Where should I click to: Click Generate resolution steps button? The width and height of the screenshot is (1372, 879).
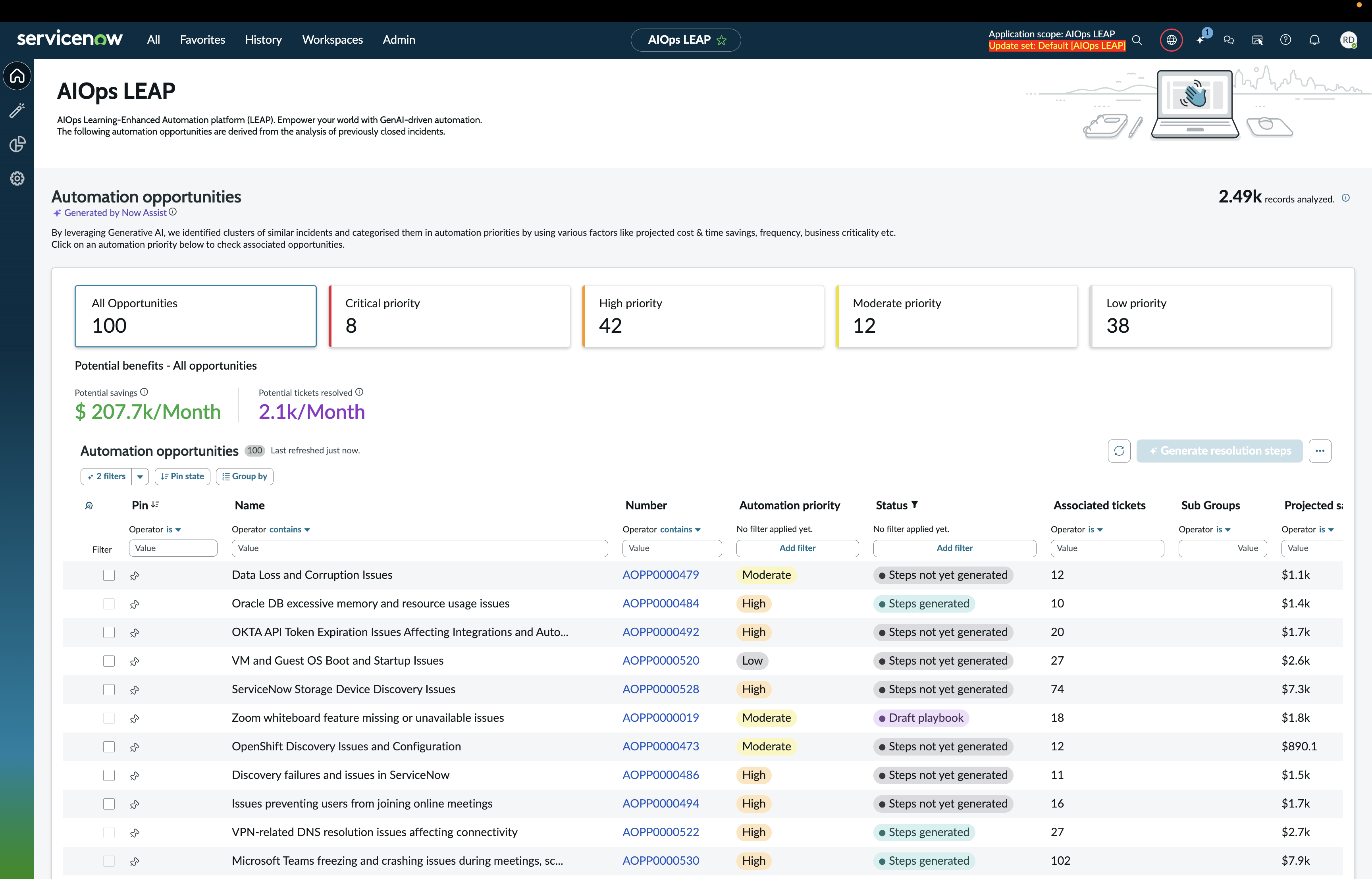coord(1220,451)
